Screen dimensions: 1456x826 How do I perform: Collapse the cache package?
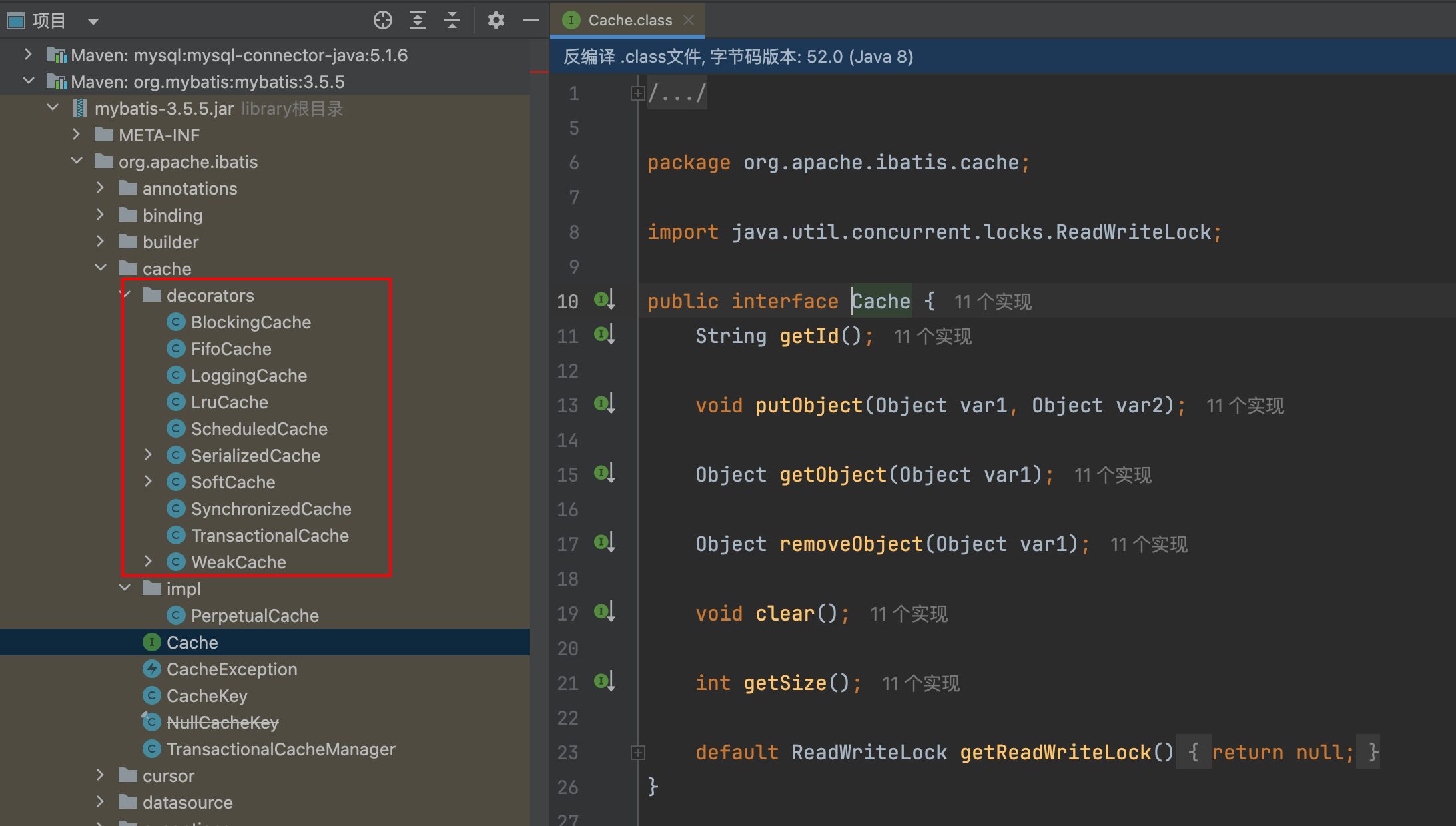tap(101, 268)
